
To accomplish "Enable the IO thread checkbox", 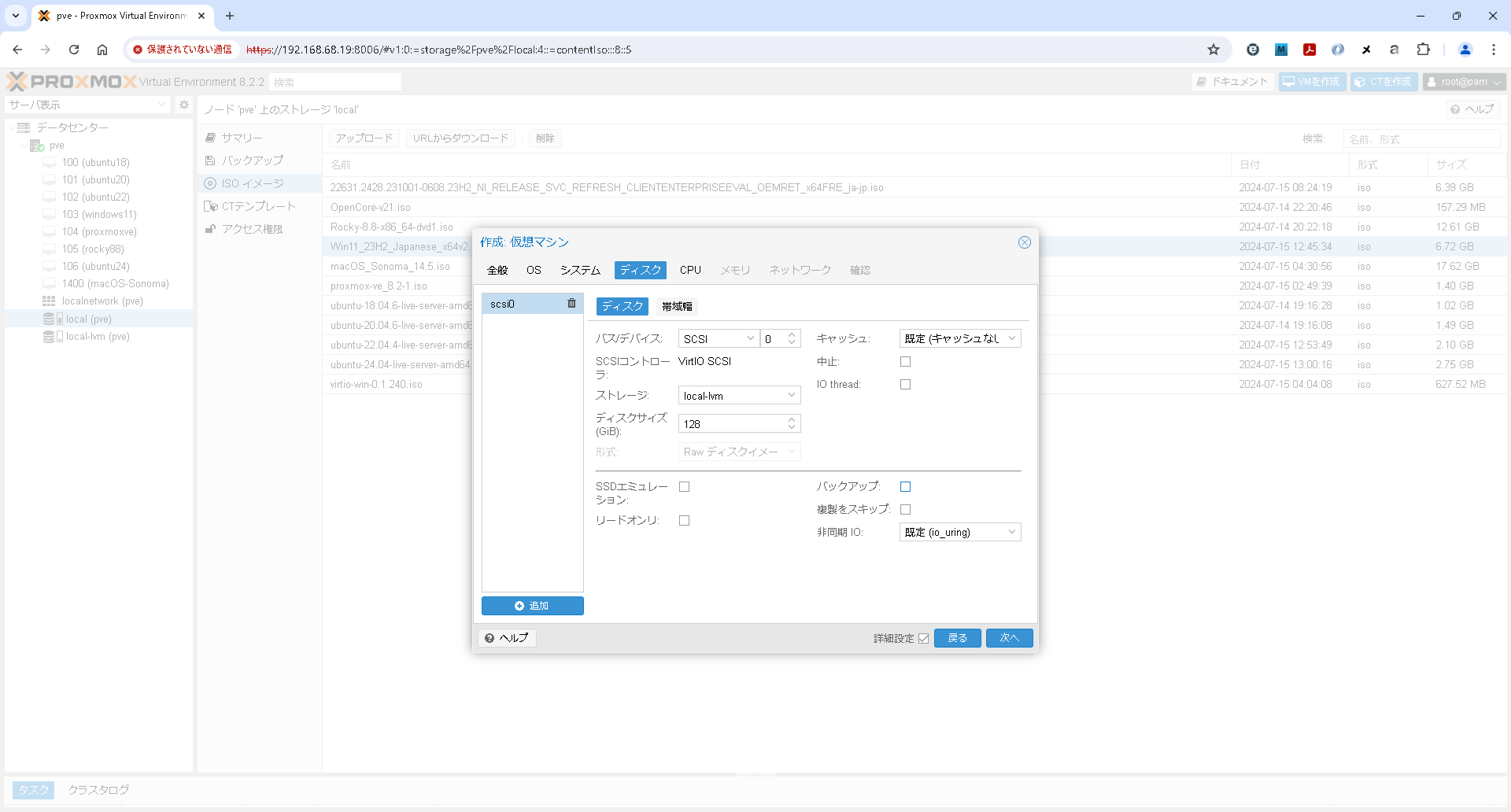I will 905,385.
